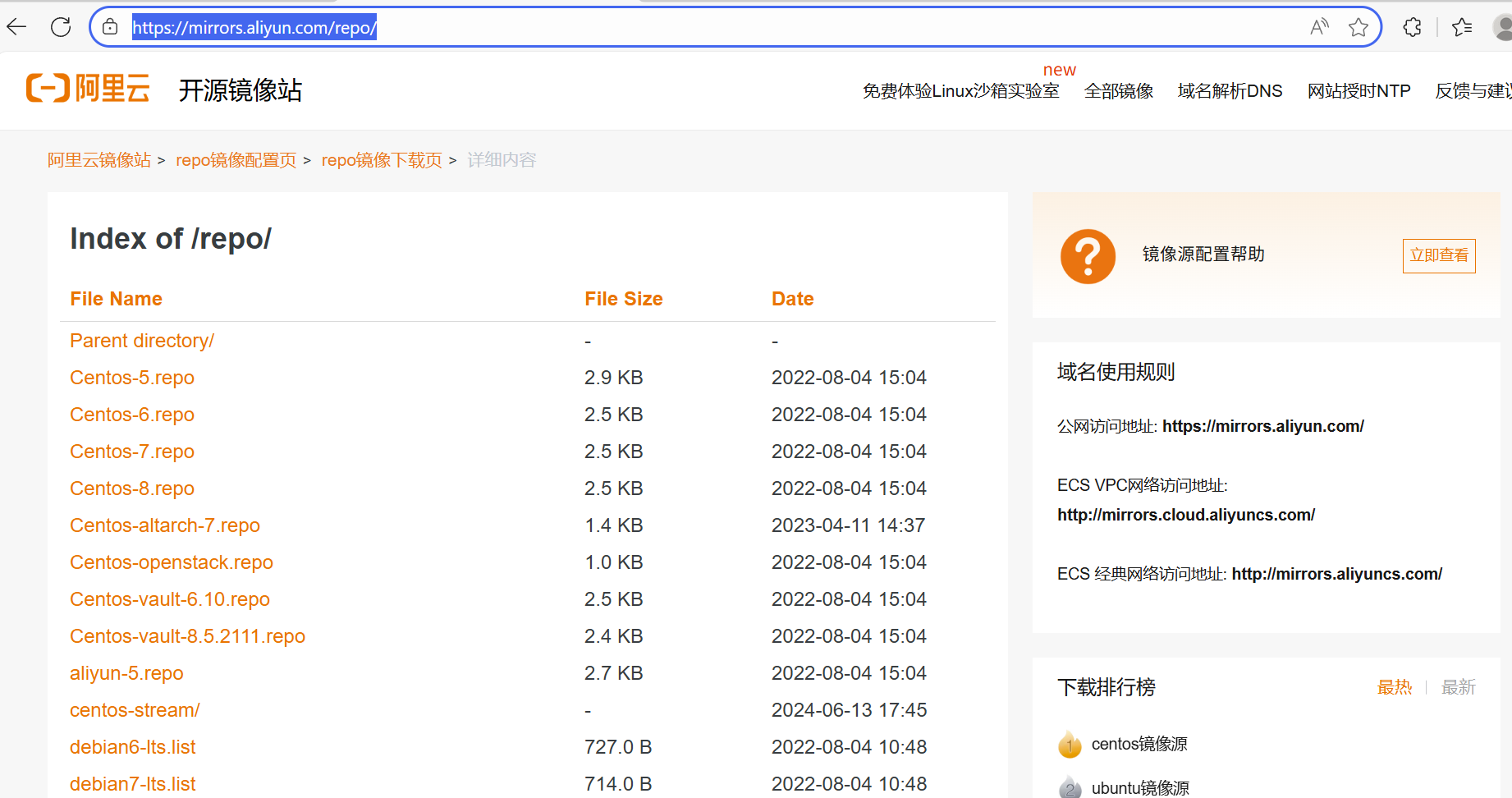Download Centos-7.repo file
Viewport: 1512px width, 798px height.
(x=132, y=452)
